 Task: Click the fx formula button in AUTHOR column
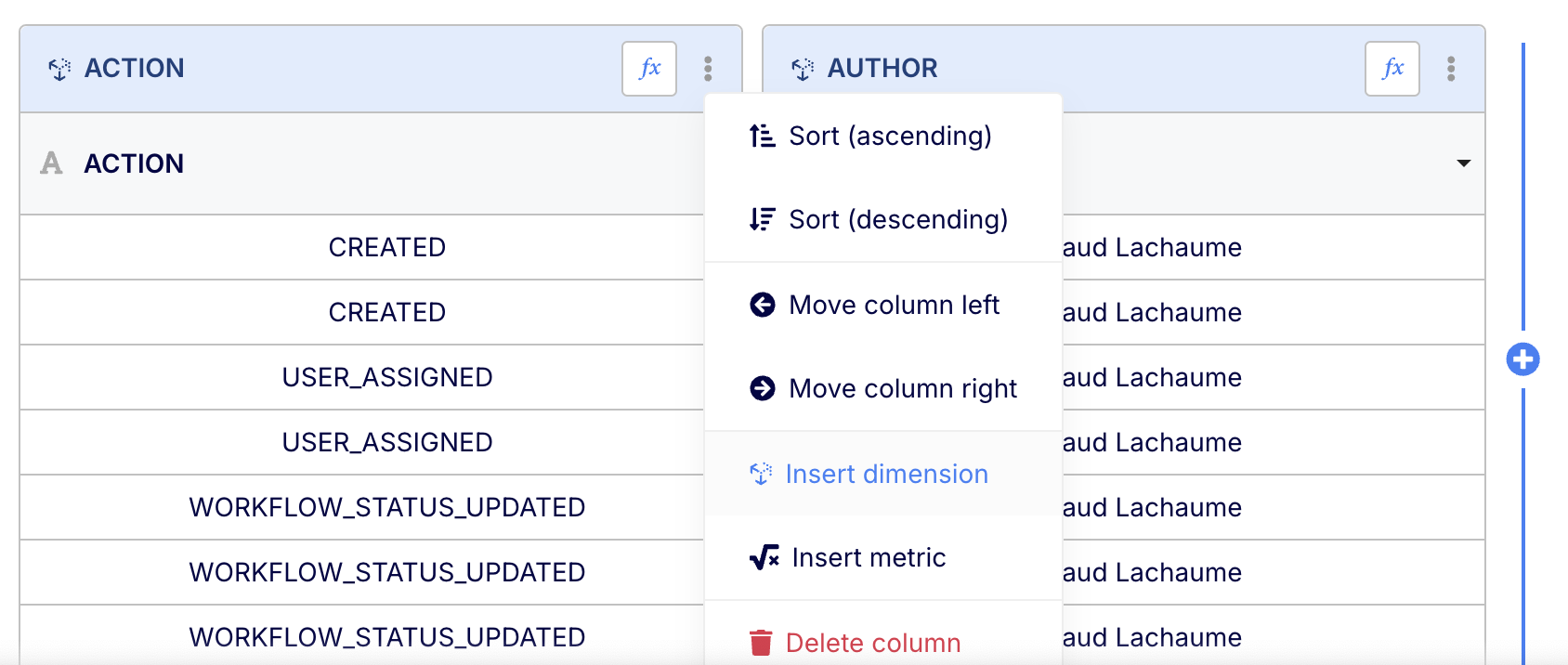pyautogui.click(x=1392, y=69)
